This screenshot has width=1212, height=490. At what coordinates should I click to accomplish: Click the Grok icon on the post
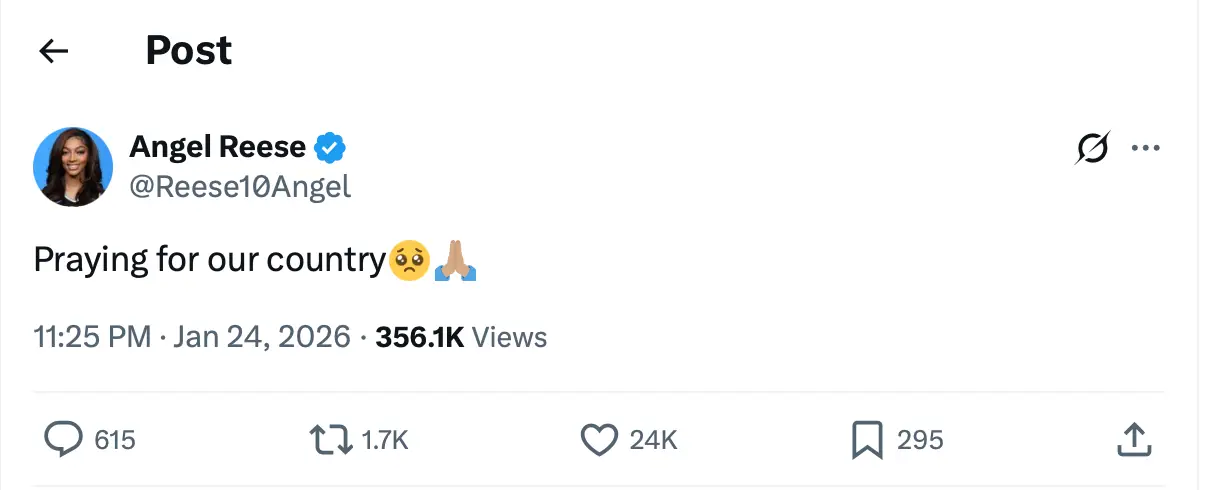click(x=1092, y=149)
